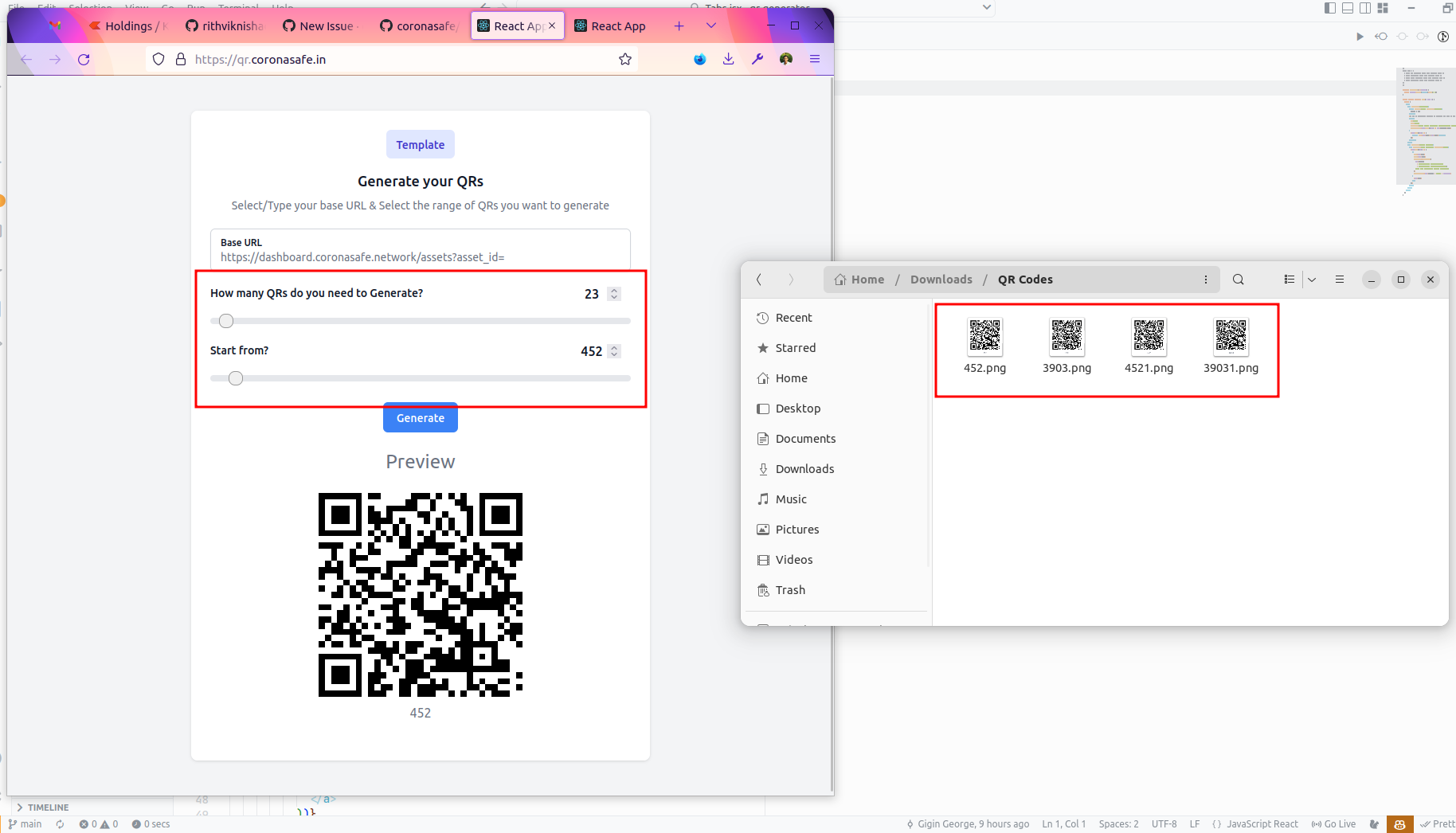Open the Firefox account profile icon

pyautogui.click(x=785, y=59)
